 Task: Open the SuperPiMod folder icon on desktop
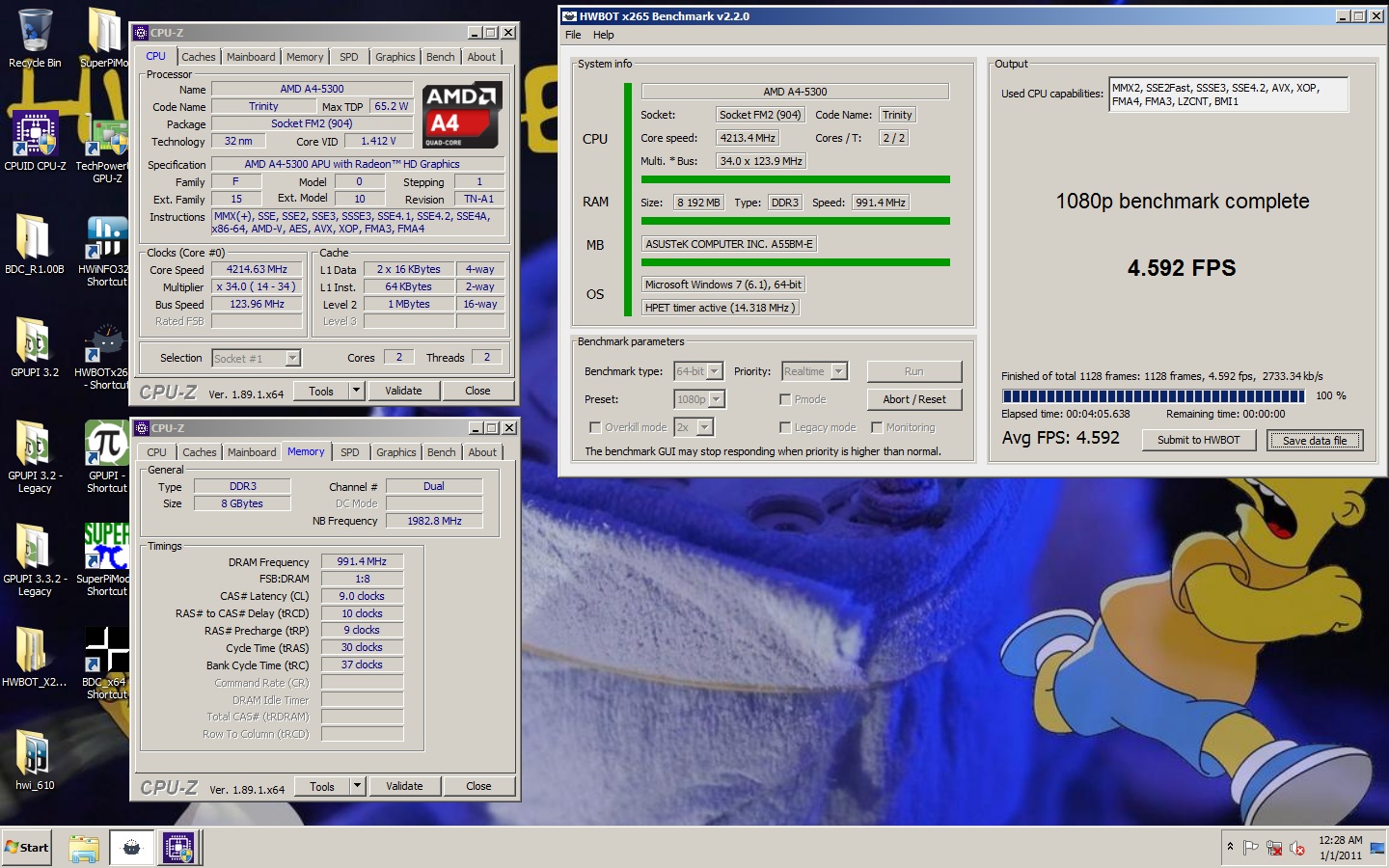point(104,39)
